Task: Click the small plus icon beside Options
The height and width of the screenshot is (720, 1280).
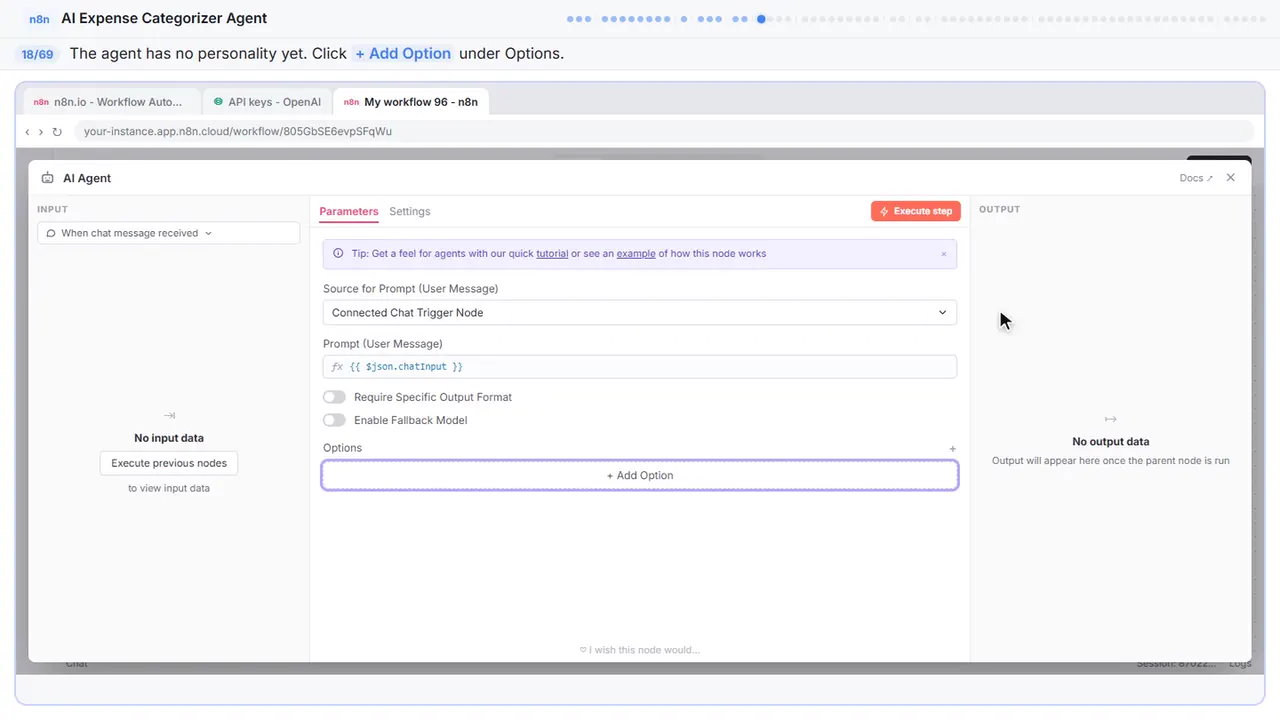Action: pos(953,449)
